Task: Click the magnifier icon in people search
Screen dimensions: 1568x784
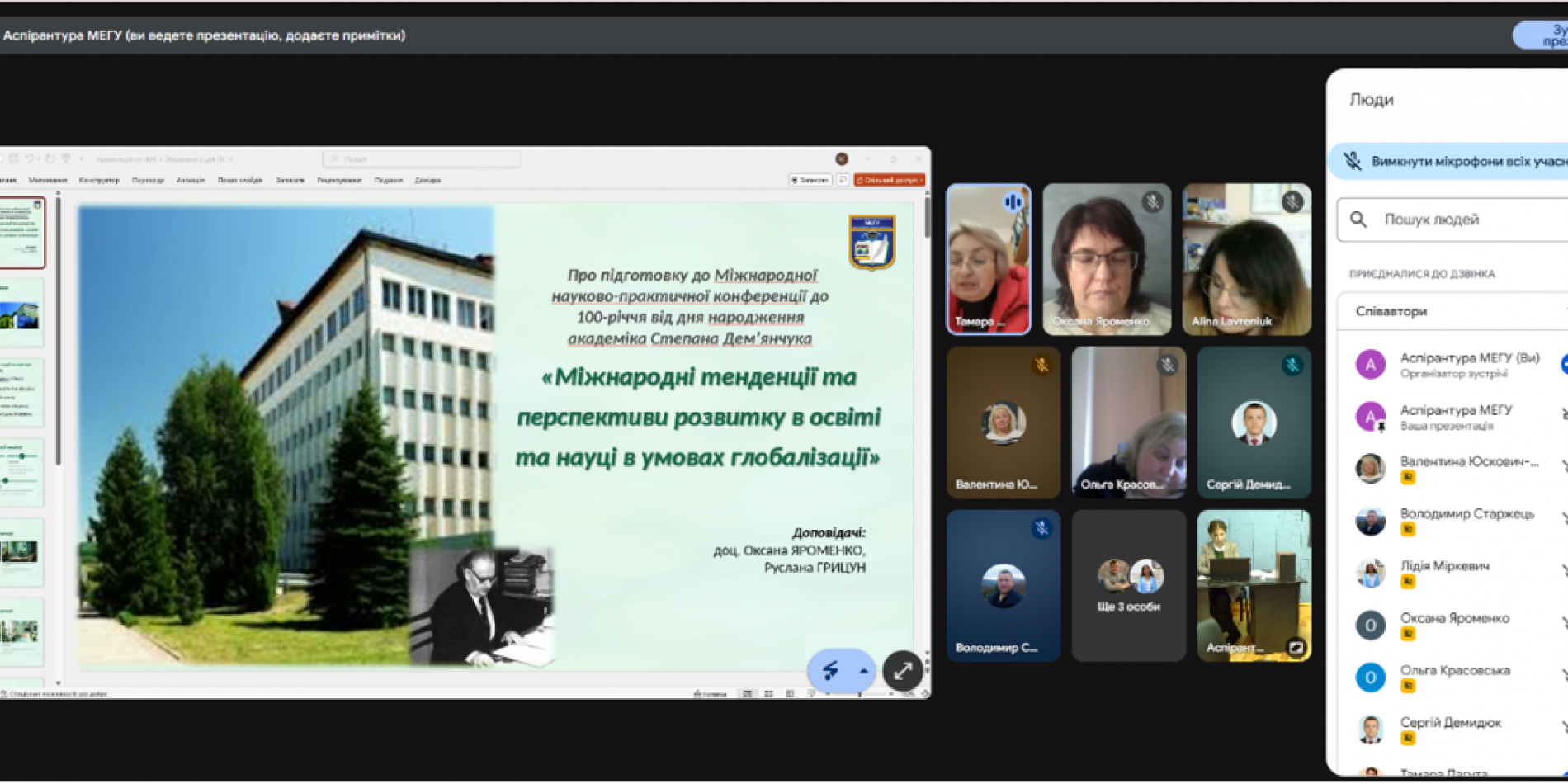Action: (x=1358, y=220)
